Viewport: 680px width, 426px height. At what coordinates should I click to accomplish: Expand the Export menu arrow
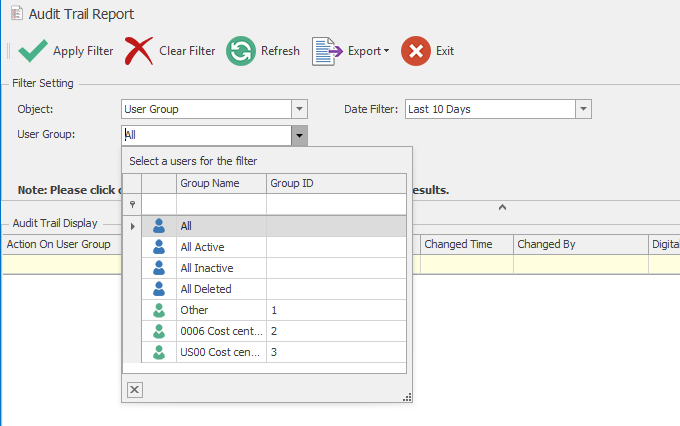click(386, 52)
